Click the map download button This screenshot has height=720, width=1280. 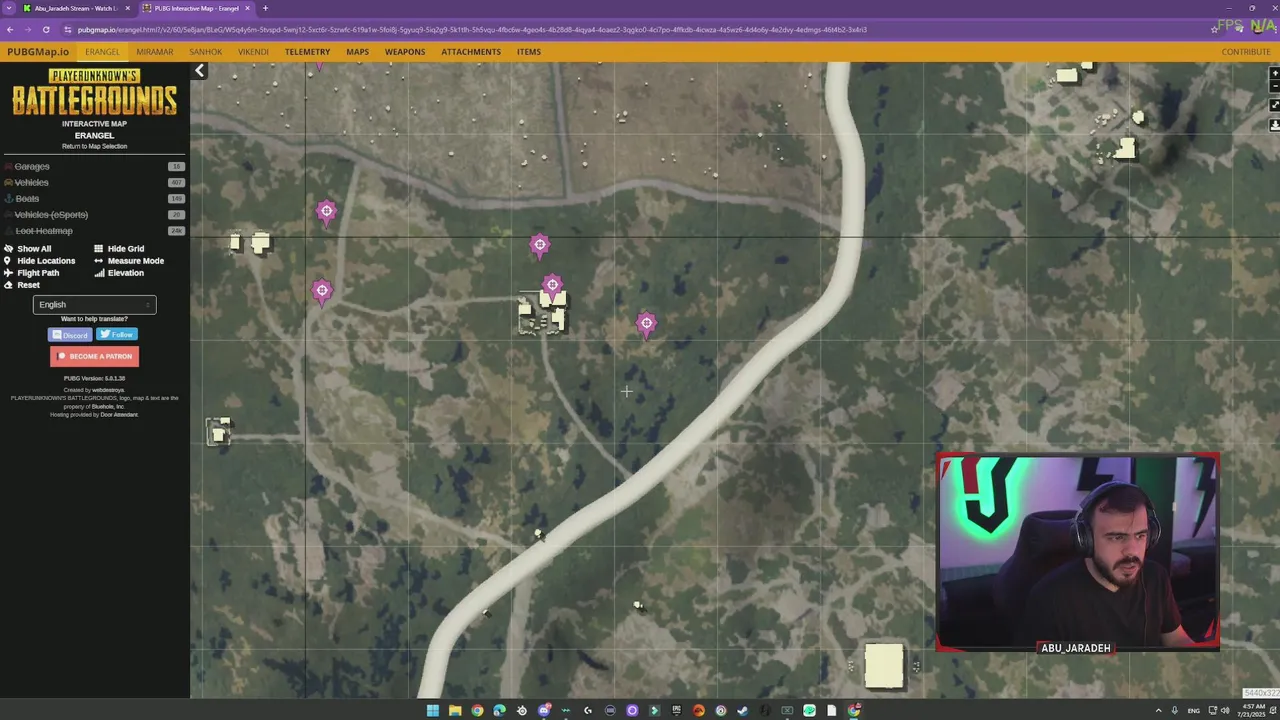[x=1274, y=125]
